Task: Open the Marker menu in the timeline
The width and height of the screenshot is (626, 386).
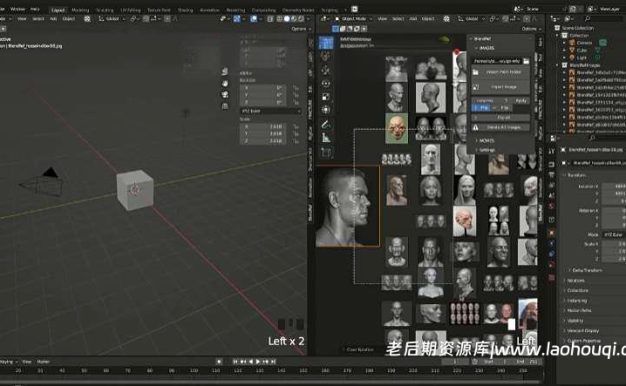Action: [43, 362]
